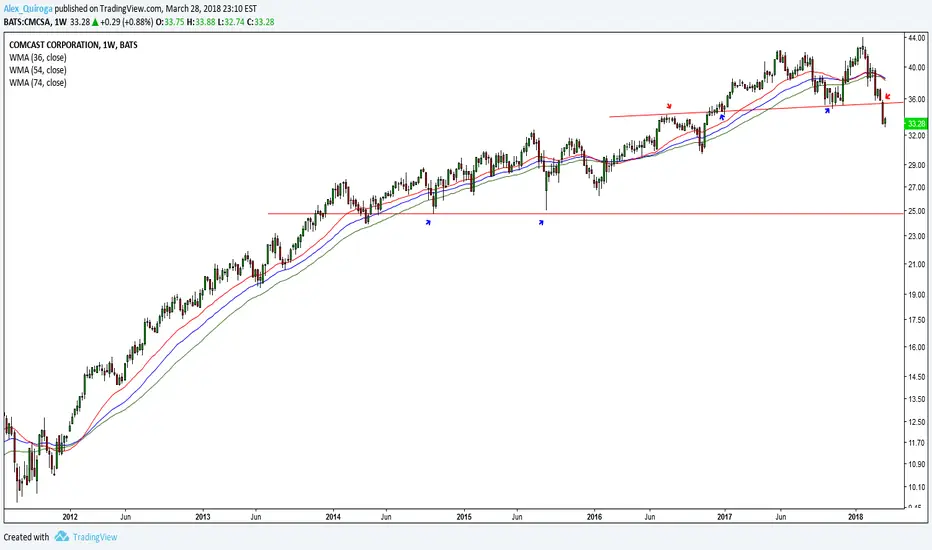The image size is (932, 550).
Task: Click the H:33.88 high value
Action: point(200,22)
